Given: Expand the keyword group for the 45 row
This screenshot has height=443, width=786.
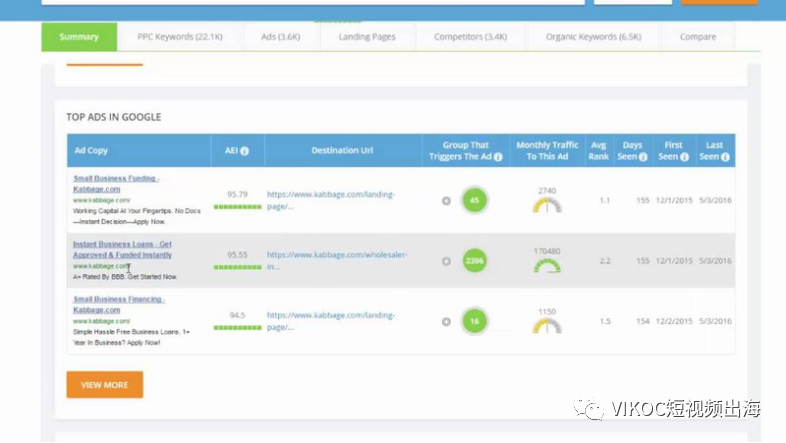Looking at the screenshot, I should click(x=446, y=201).
